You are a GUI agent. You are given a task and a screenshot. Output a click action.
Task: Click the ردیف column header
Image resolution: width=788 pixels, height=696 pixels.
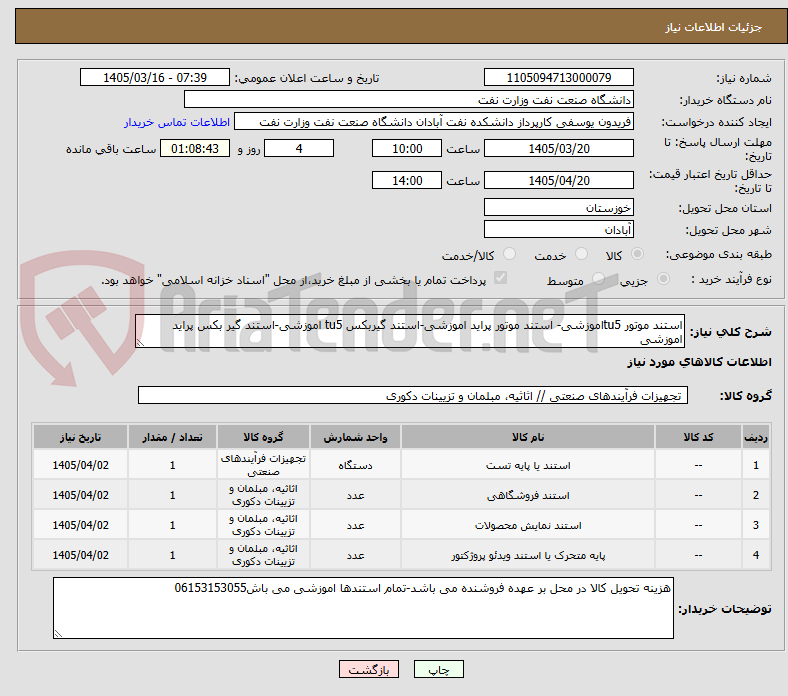(755, 437)
